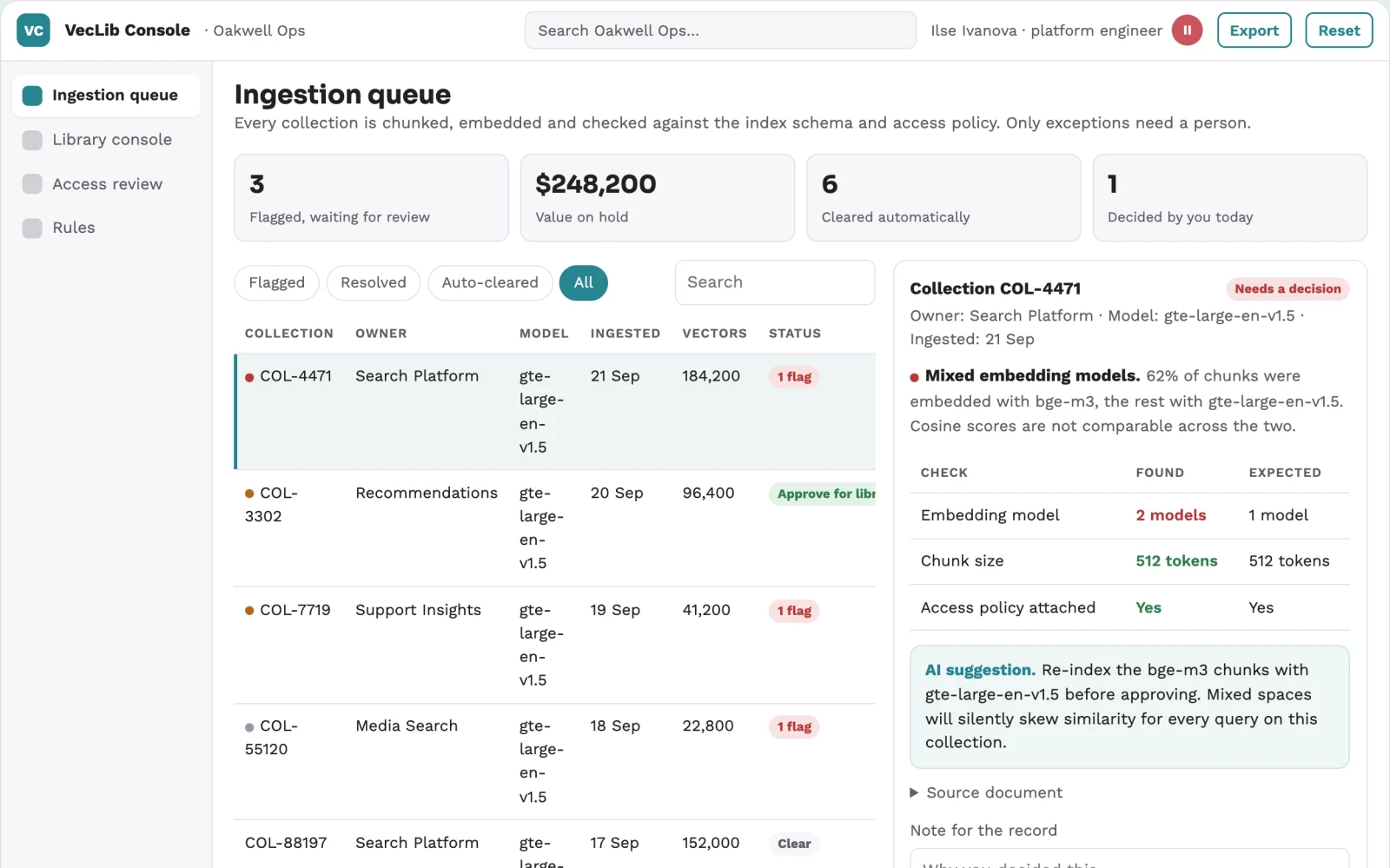Viewport: 1390px width, 868px height.
Task: Select the COL-7719 row
Action: pyautogui.click(x=555, y=646)
